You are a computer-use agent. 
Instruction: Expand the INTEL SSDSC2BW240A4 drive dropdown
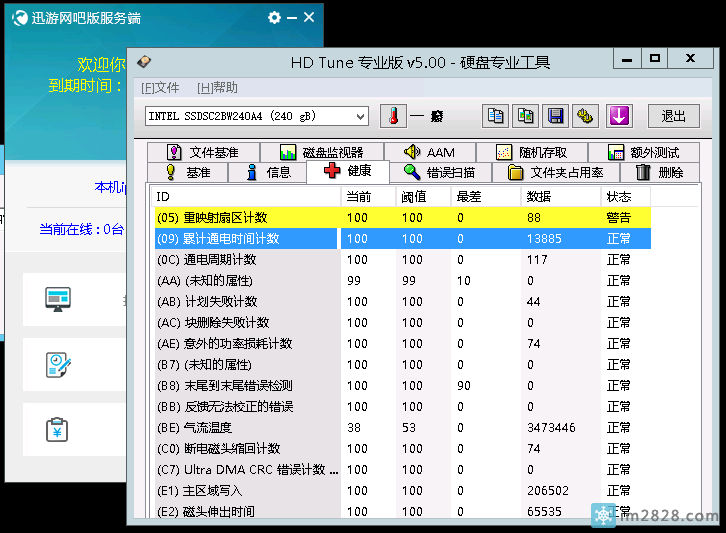(x=359, y=116)
